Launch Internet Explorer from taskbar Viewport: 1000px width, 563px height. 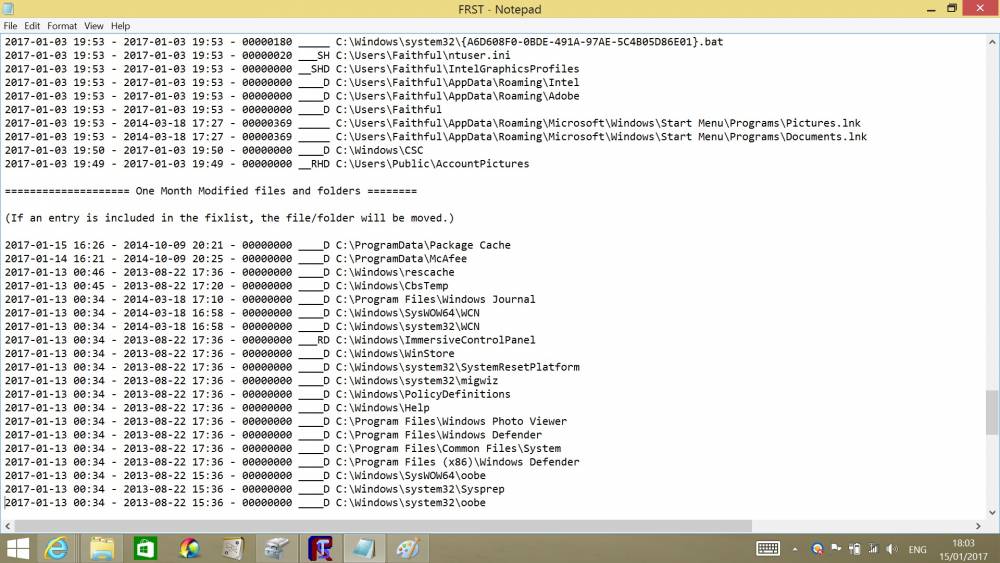tap(57, 548)
